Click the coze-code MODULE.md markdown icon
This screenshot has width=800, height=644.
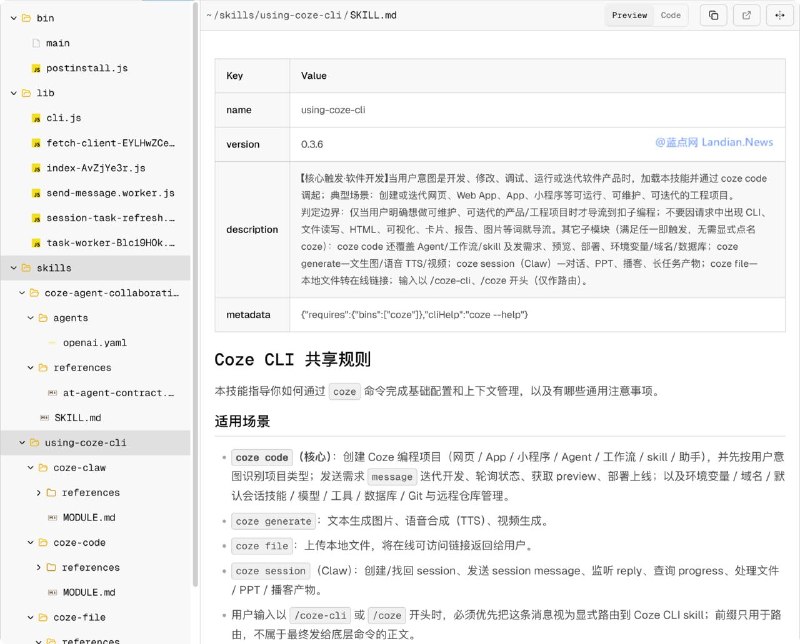(52, 593)
